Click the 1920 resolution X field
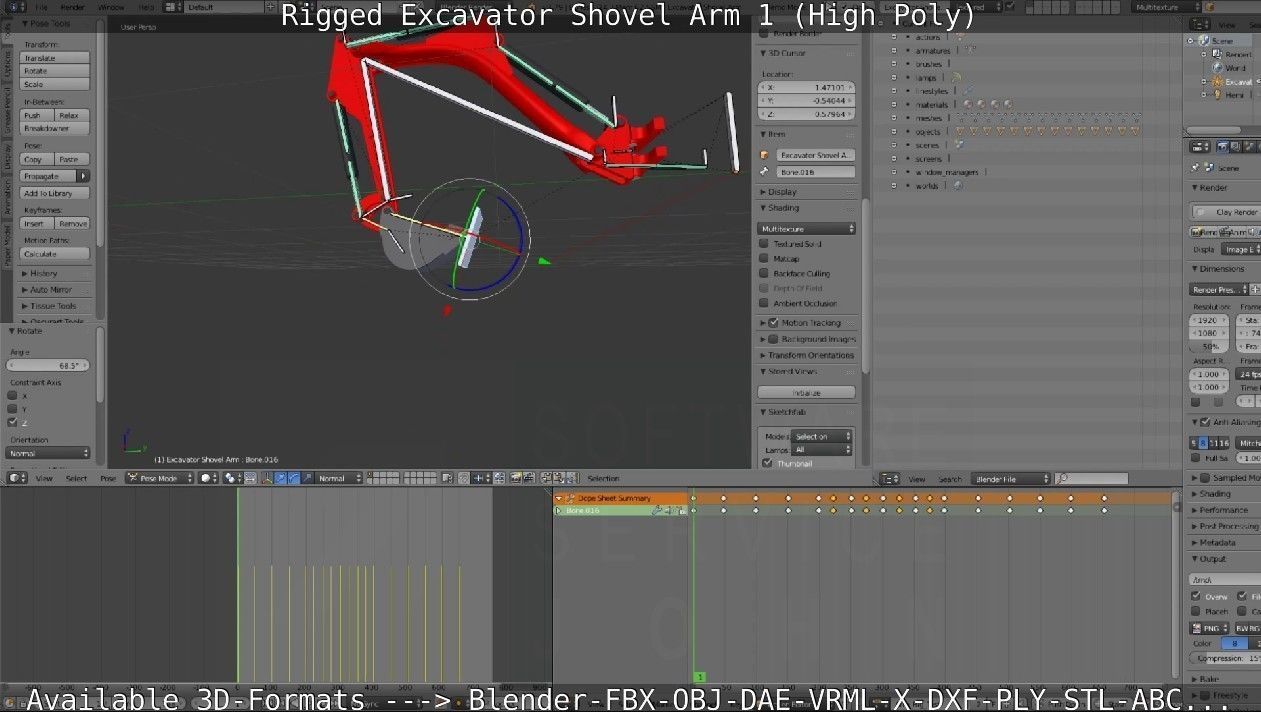The width and height of the screenshot is (1261, 712). (1210, 321)
